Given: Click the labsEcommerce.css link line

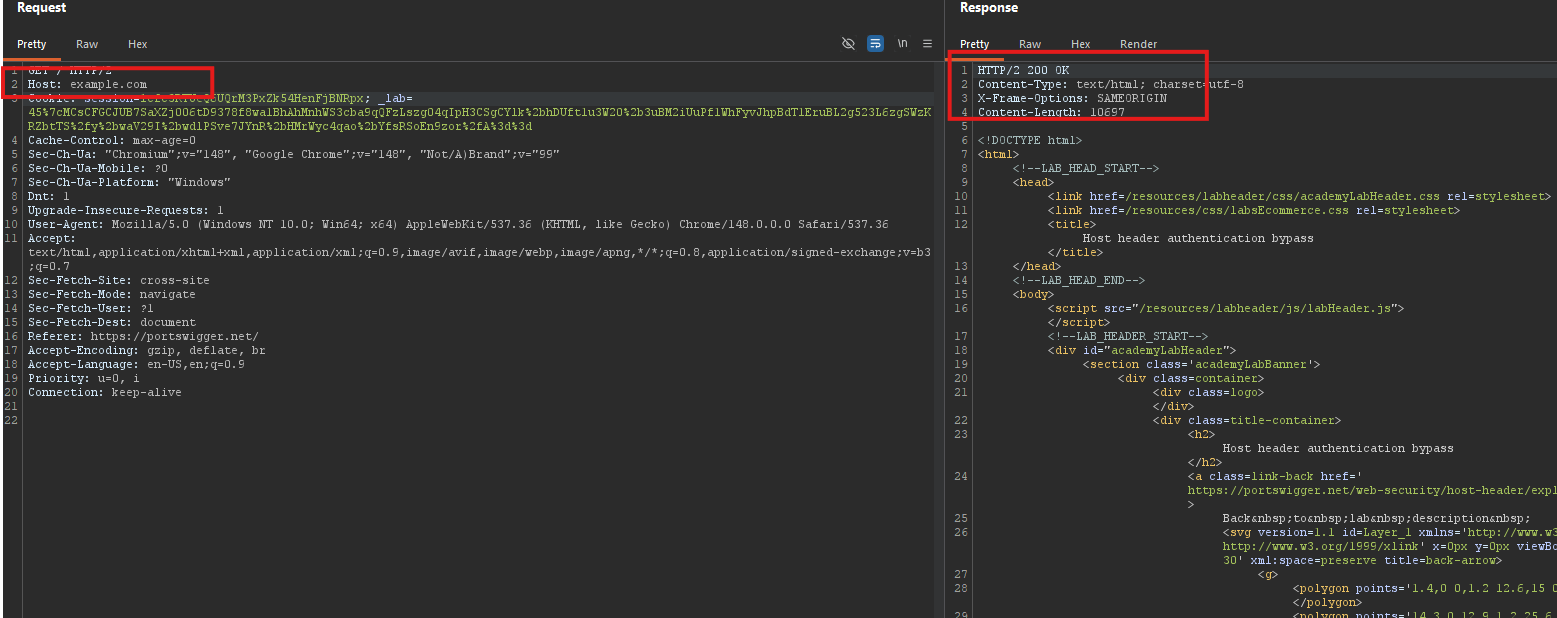Looking at the screenshot, I should [x=1254, y=211].
